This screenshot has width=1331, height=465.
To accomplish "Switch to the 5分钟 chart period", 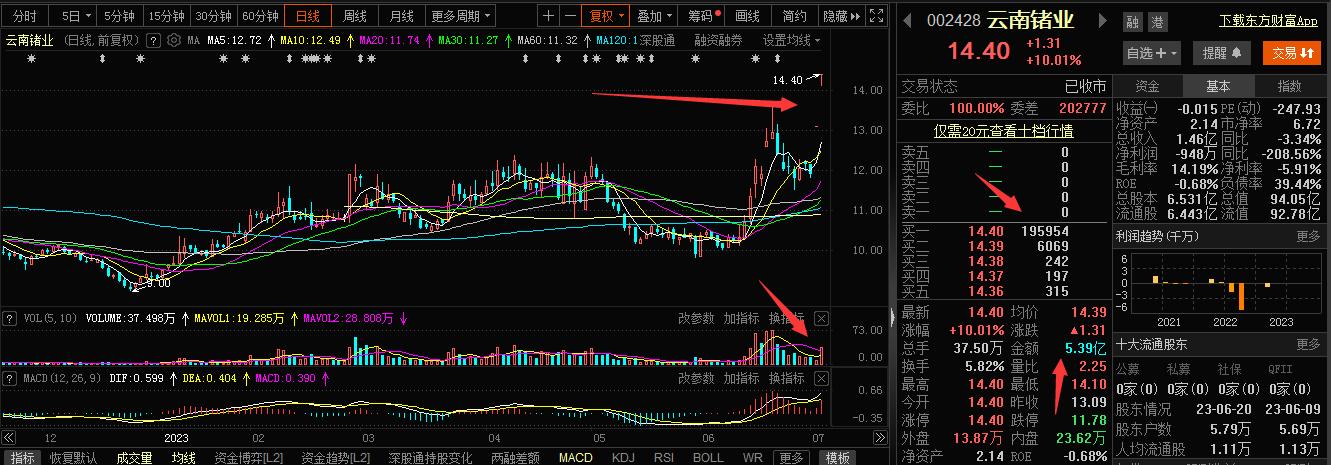I will [119, 16].
